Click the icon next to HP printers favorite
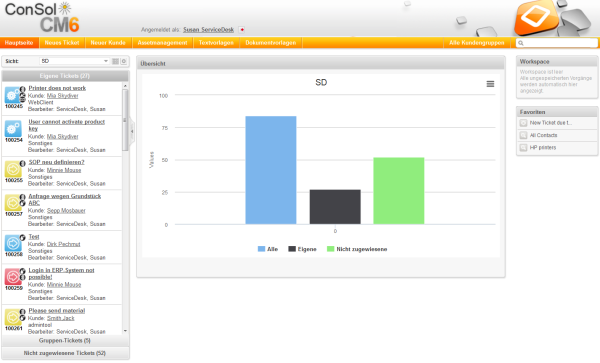600x363 pixels. (523, 148)
